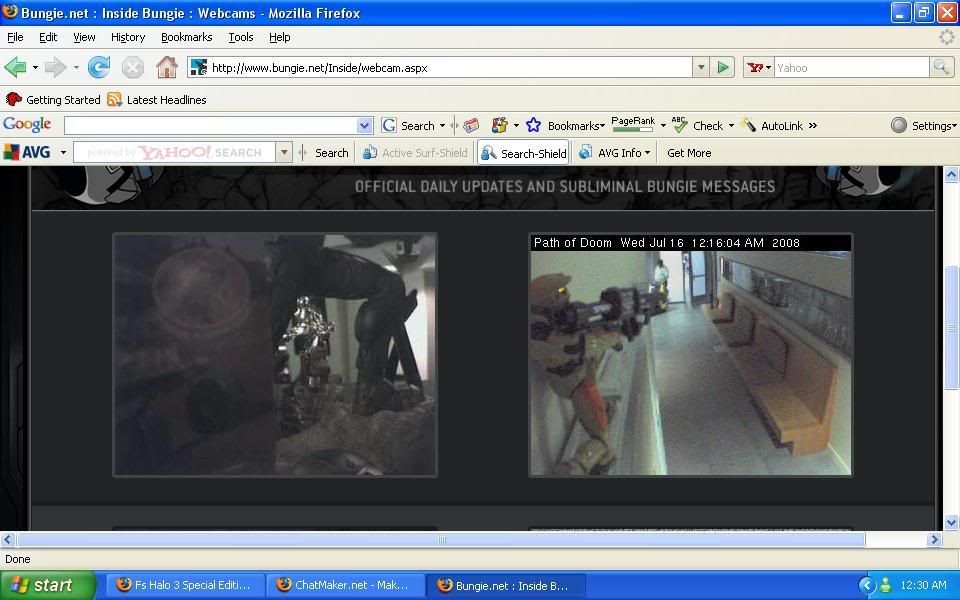Click the horizontal scrollbar thumb
This screenshot has width=960, height=600.
click(x=441, y=539)
